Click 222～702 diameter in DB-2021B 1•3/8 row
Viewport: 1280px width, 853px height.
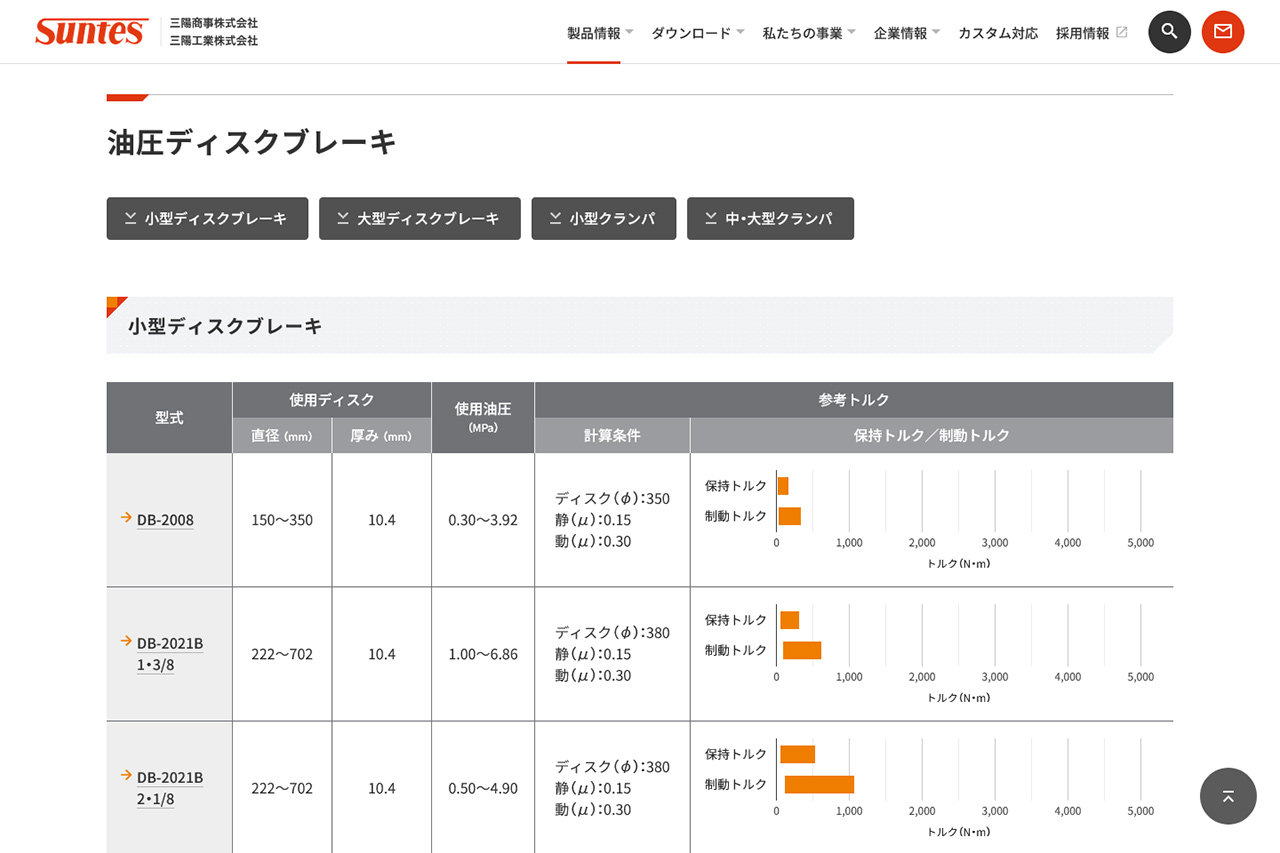(282, 654)
